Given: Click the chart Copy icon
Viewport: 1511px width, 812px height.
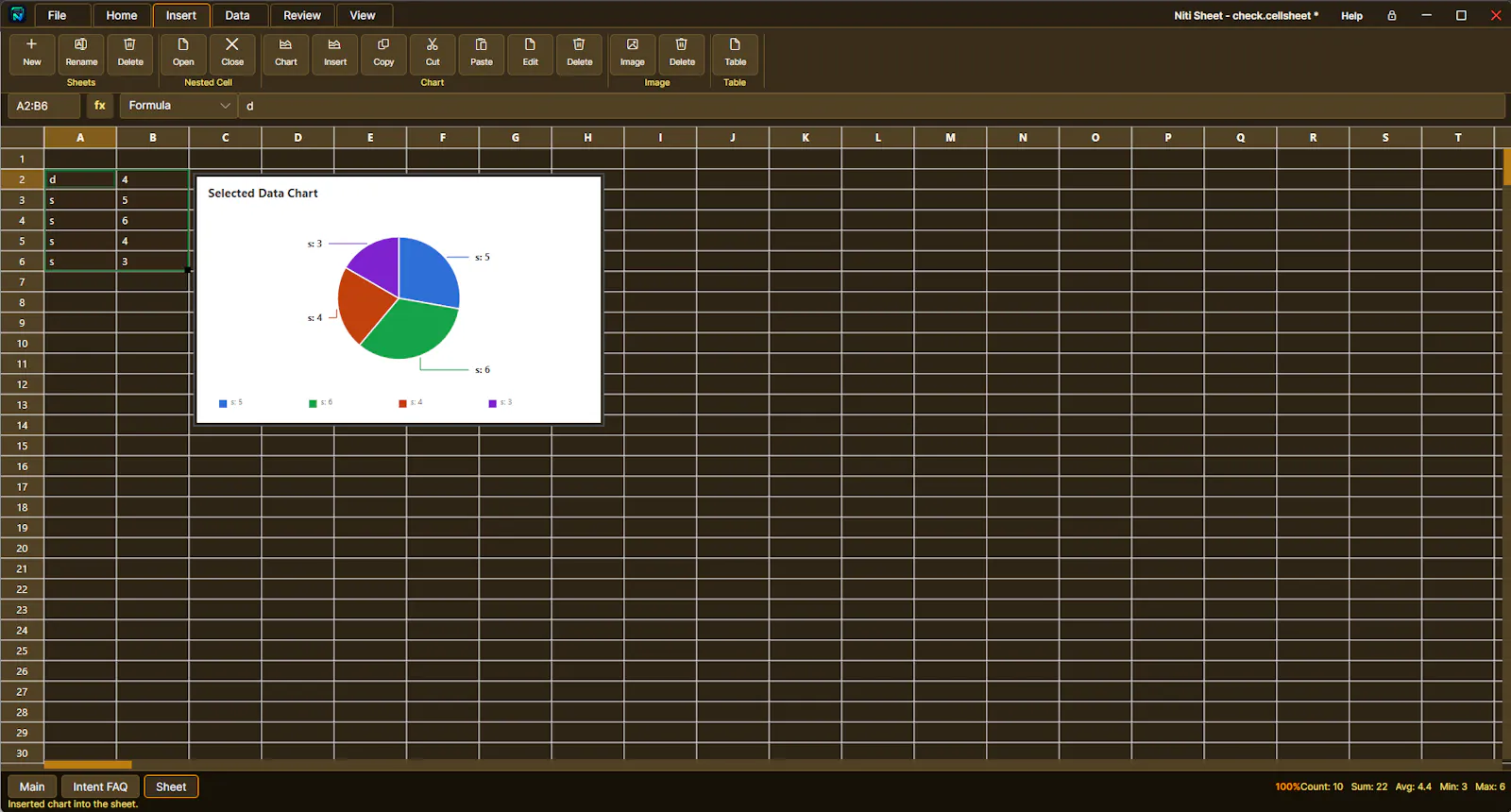Looking at the screenshot, I should click(383, 53).
